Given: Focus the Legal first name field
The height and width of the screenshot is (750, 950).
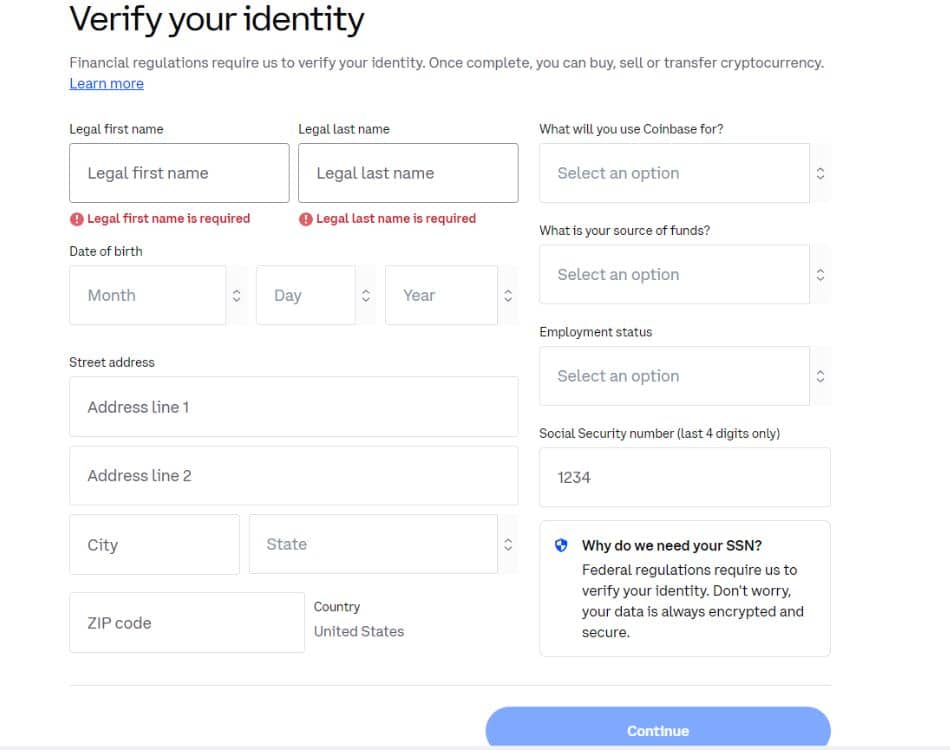Looking at the screenshot, I should click(179, 173).
